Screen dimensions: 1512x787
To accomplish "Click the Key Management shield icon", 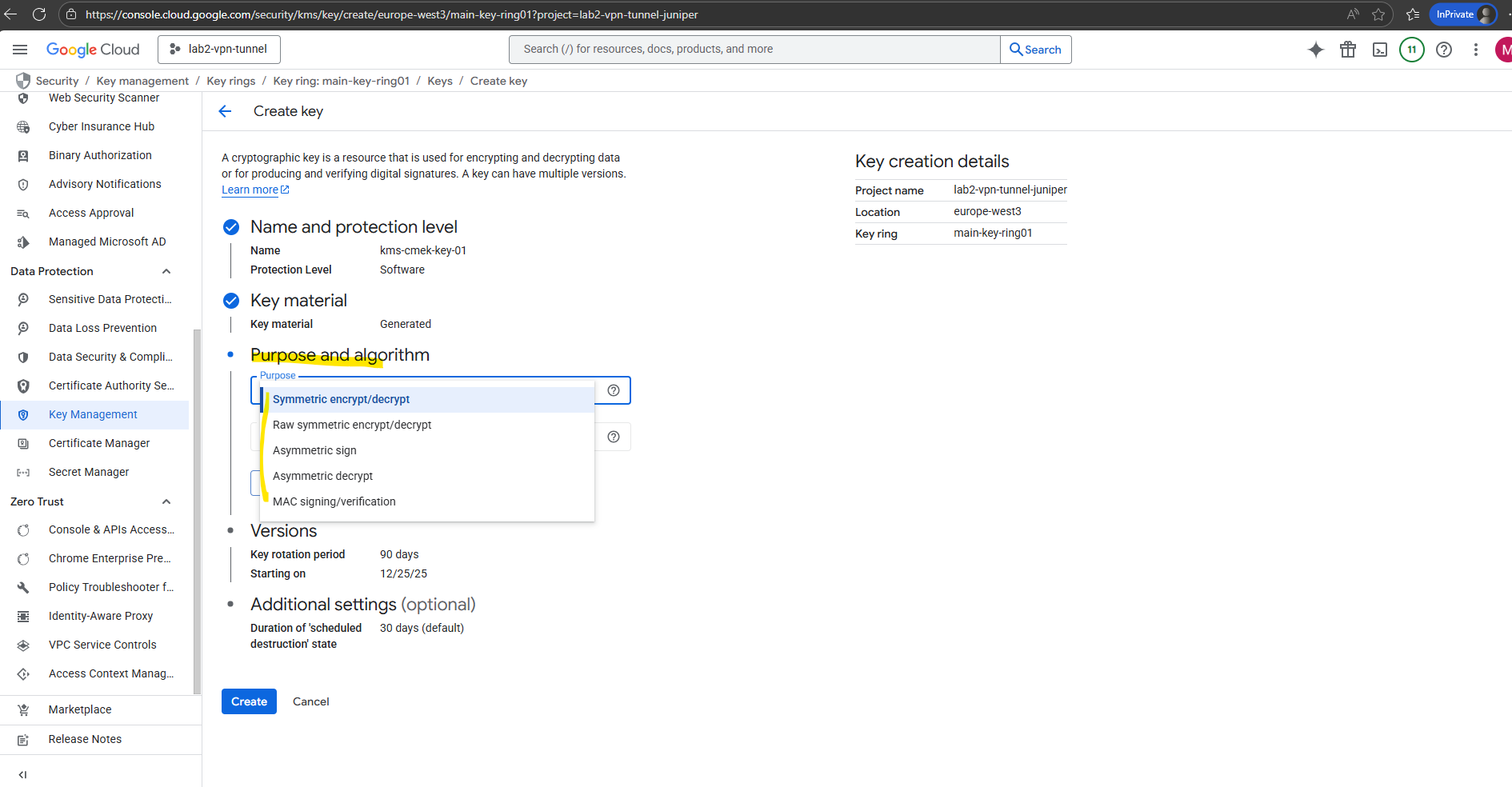I will tap(23, 414).
